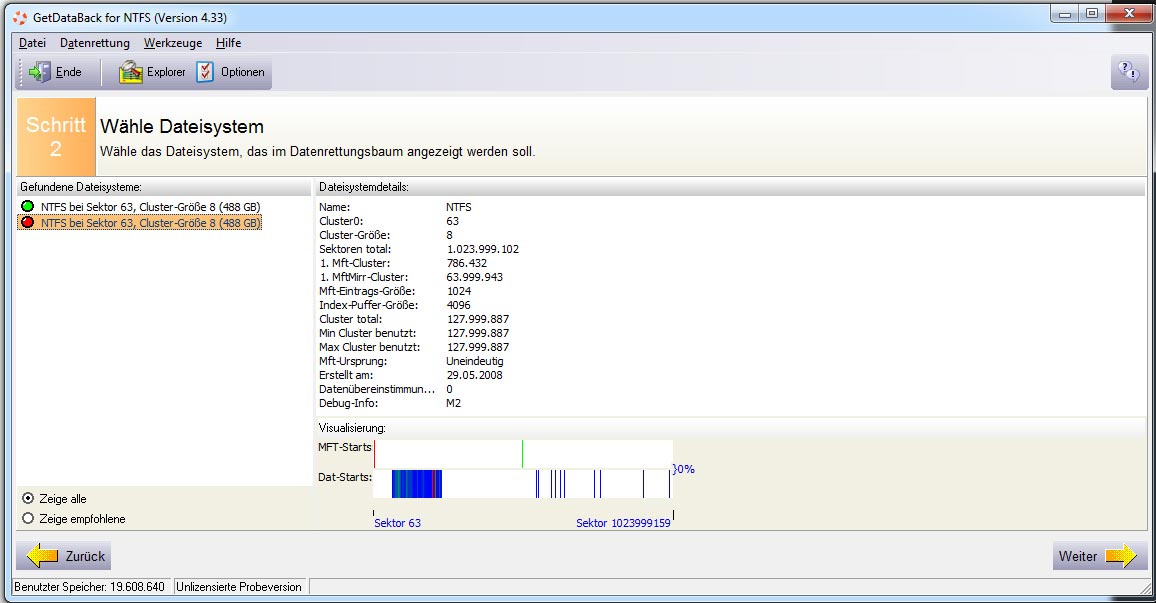Click the Schritt 2 orange step box
Viewport: 1156px width, 603px height.
56,136
